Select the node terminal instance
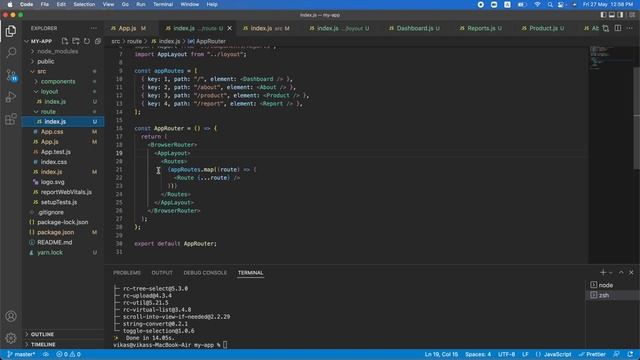Viewport: 640px width, 360px height. [x=612, y=285]
